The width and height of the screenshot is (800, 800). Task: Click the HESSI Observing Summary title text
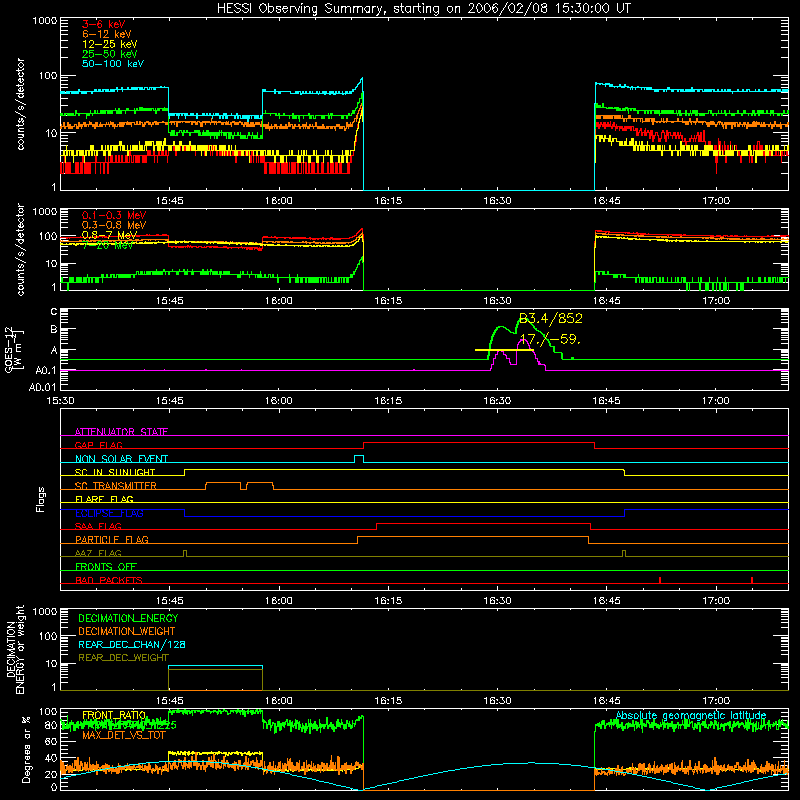[423, 9]
